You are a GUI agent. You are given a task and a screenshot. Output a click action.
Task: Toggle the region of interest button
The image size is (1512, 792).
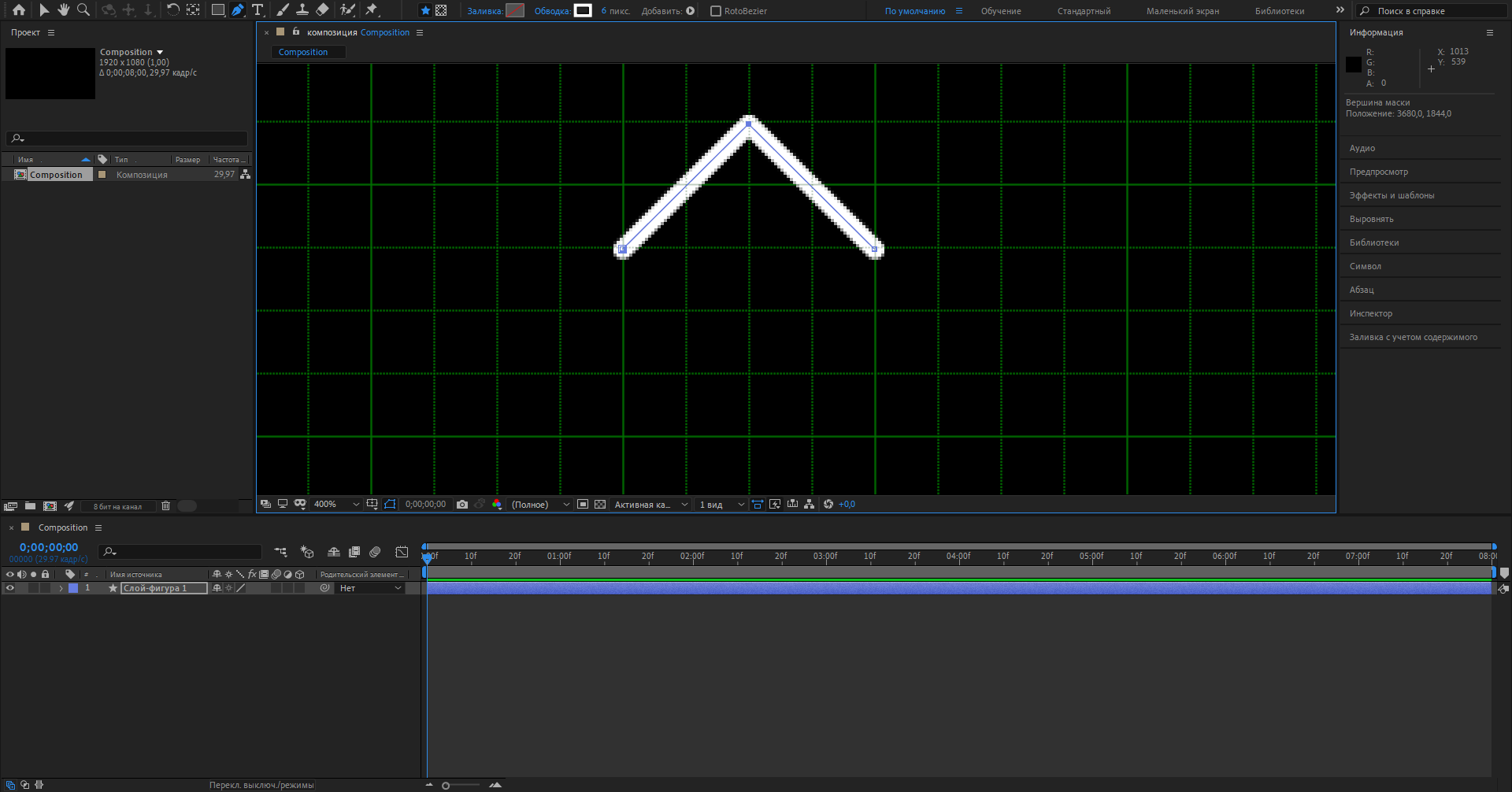click(x=583, y=505)
